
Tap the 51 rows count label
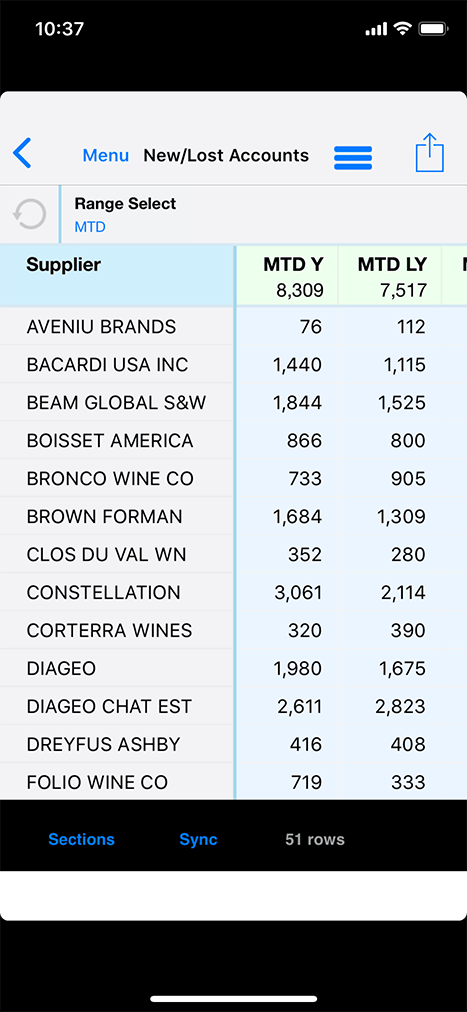point(315,839)
